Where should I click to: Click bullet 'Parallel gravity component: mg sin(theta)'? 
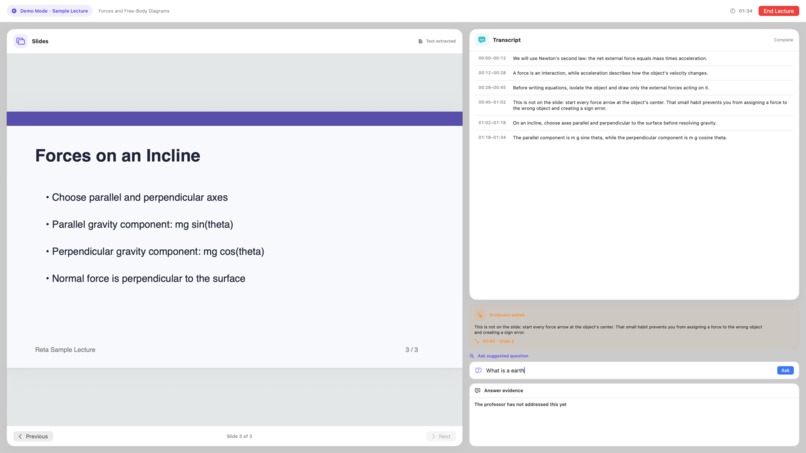point(142,224)
